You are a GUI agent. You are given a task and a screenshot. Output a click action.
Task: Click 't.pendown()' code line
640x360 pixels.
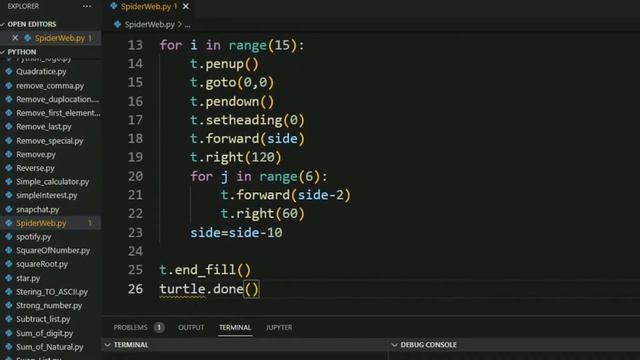tap(232, 102)
